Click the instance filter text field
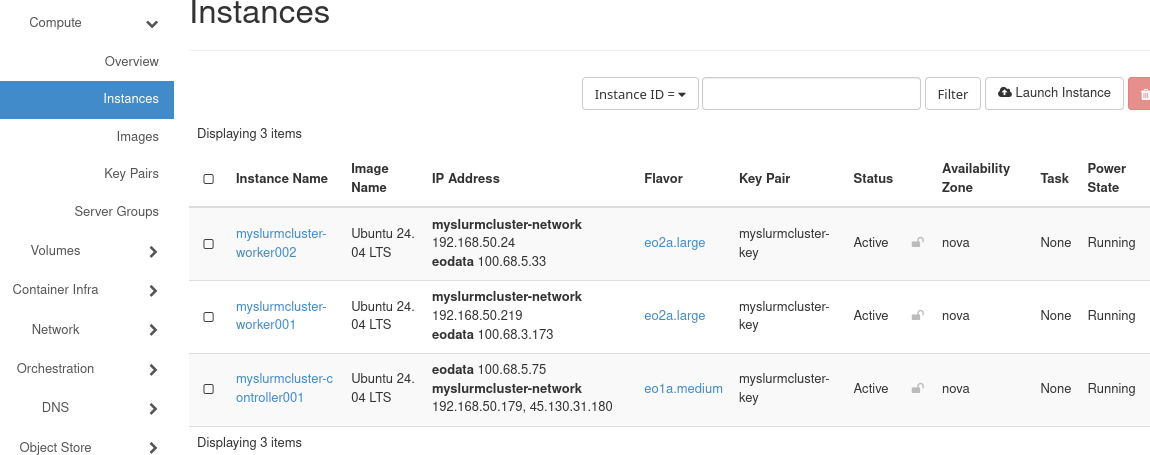 click(x=811, y=94)
